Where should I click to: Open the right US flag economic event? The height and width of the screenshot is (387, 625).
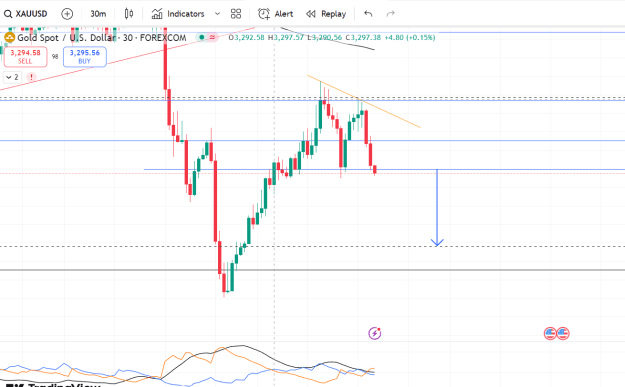pos(563,333)
